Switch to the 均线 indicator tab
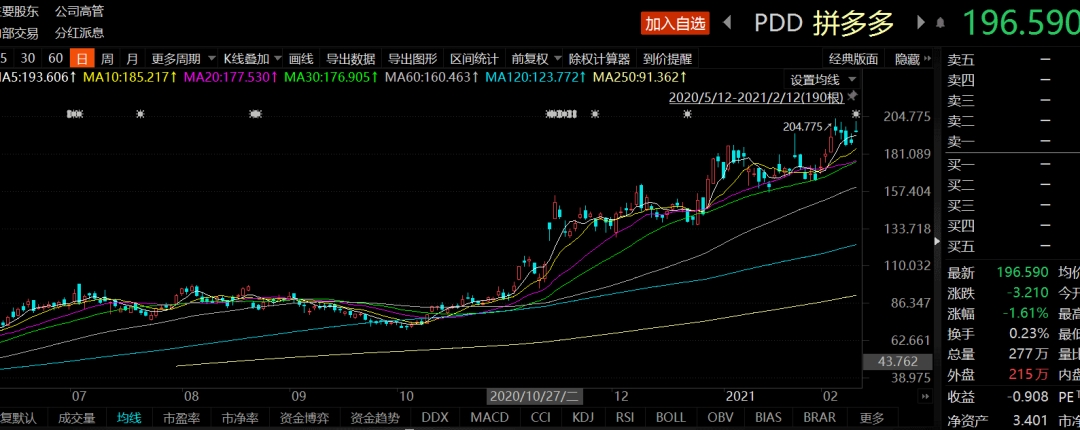 click(x=129, y=418)
